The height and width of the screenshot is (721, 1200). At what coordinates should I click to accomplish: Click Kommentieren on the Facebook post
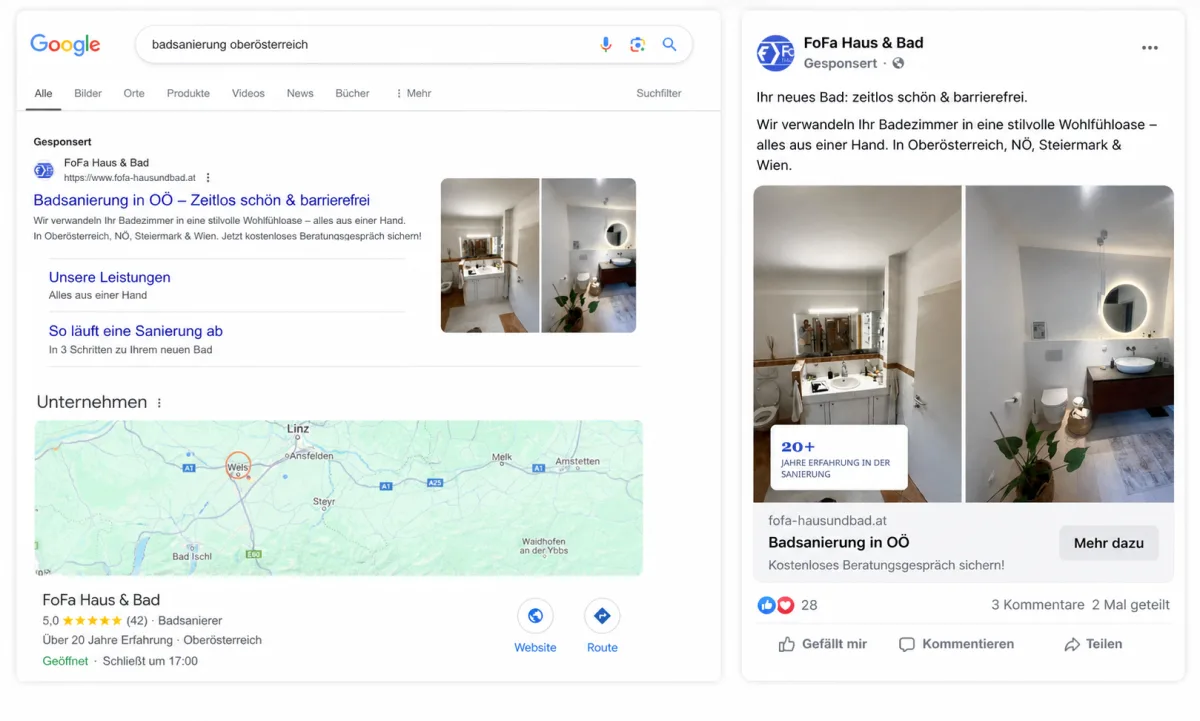pyautogui.click(x=956, y=644)
